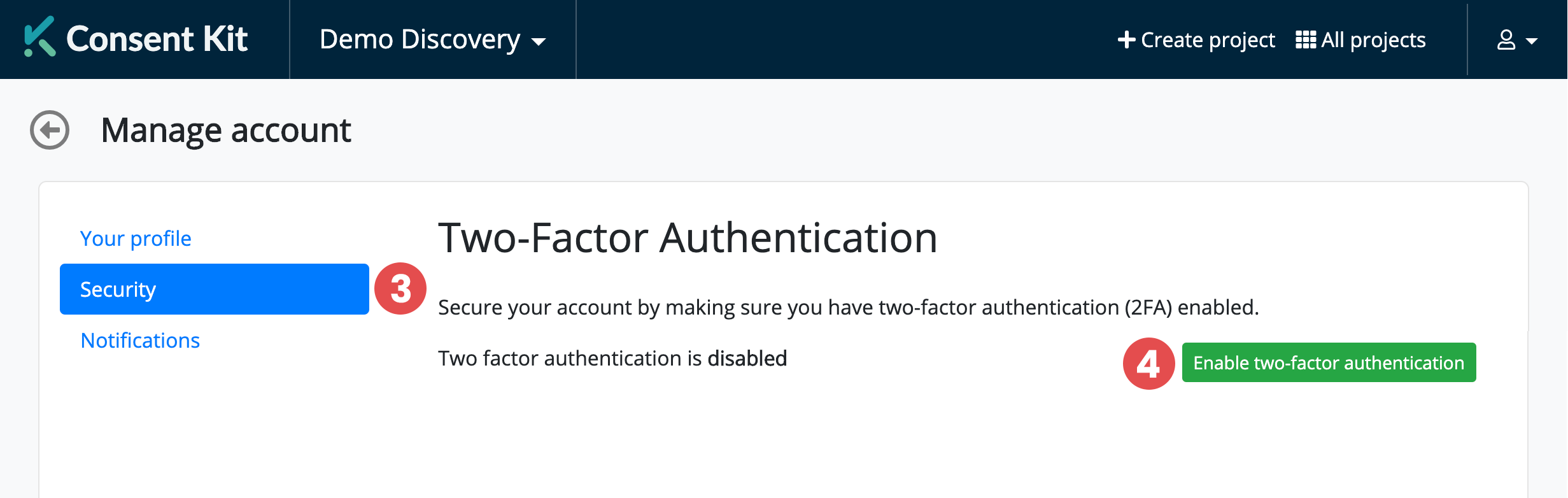Click the user account avatar icon

click(1506, 40)
